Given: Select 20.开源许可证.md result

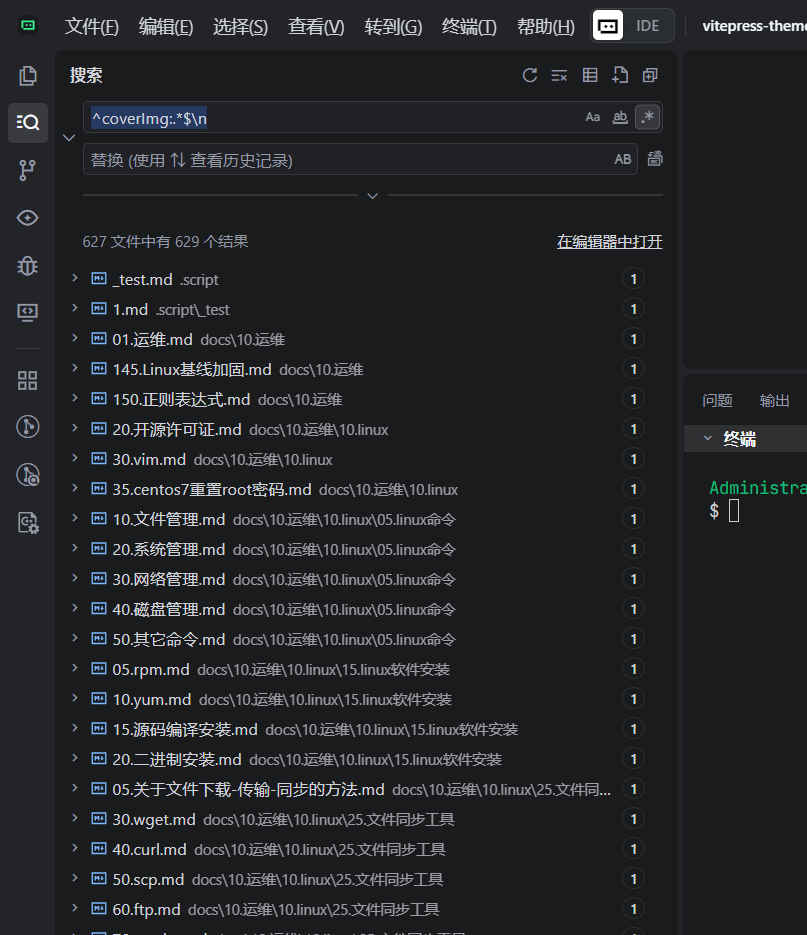Looking at the screenshot, I should pyautogui.click(x=358, y=429).
